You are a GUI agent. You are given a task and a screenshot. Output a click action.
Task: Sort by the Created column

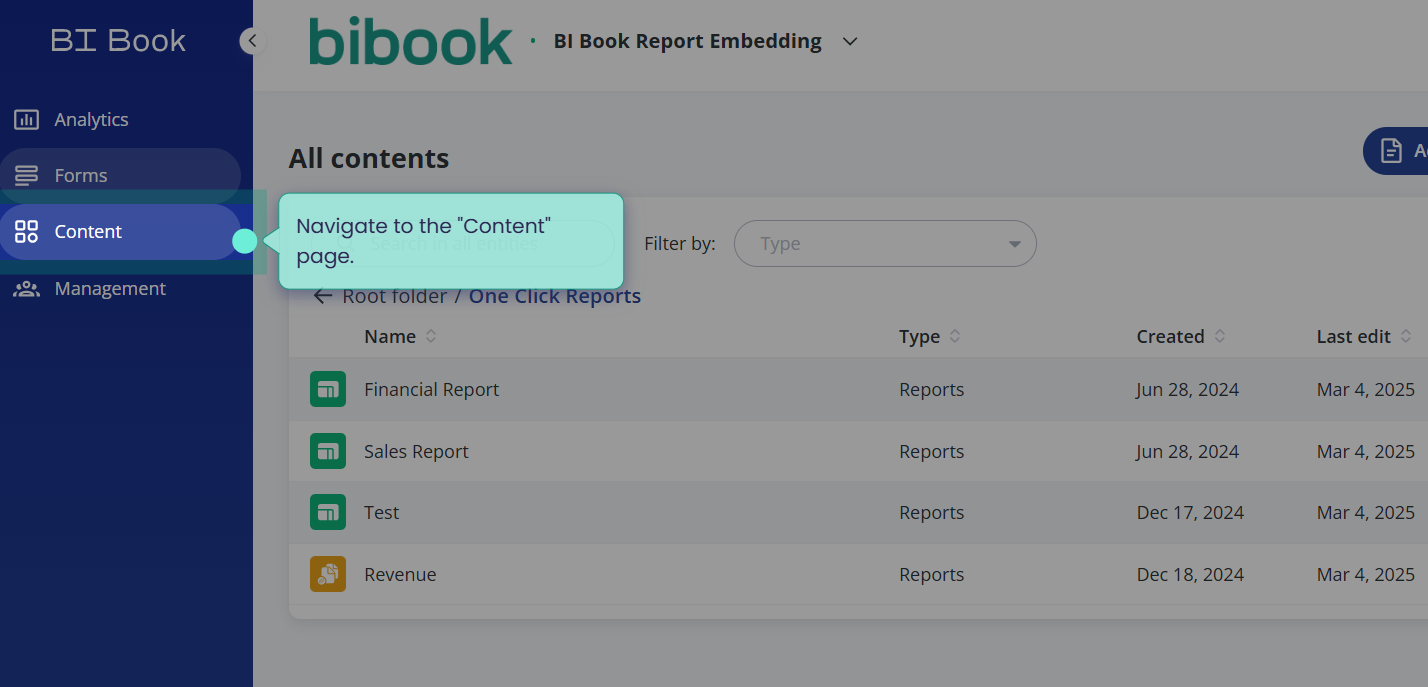click(1181, 336)
